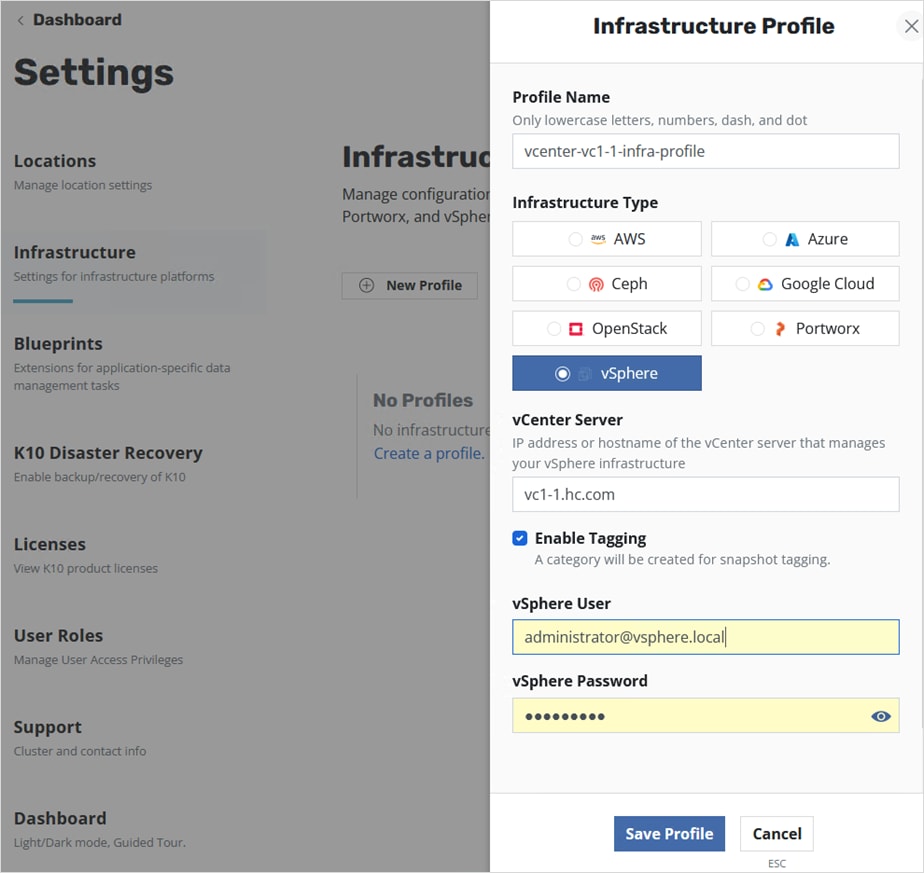
Task: Open the Blueprints settings section
Action: (122, 364)
